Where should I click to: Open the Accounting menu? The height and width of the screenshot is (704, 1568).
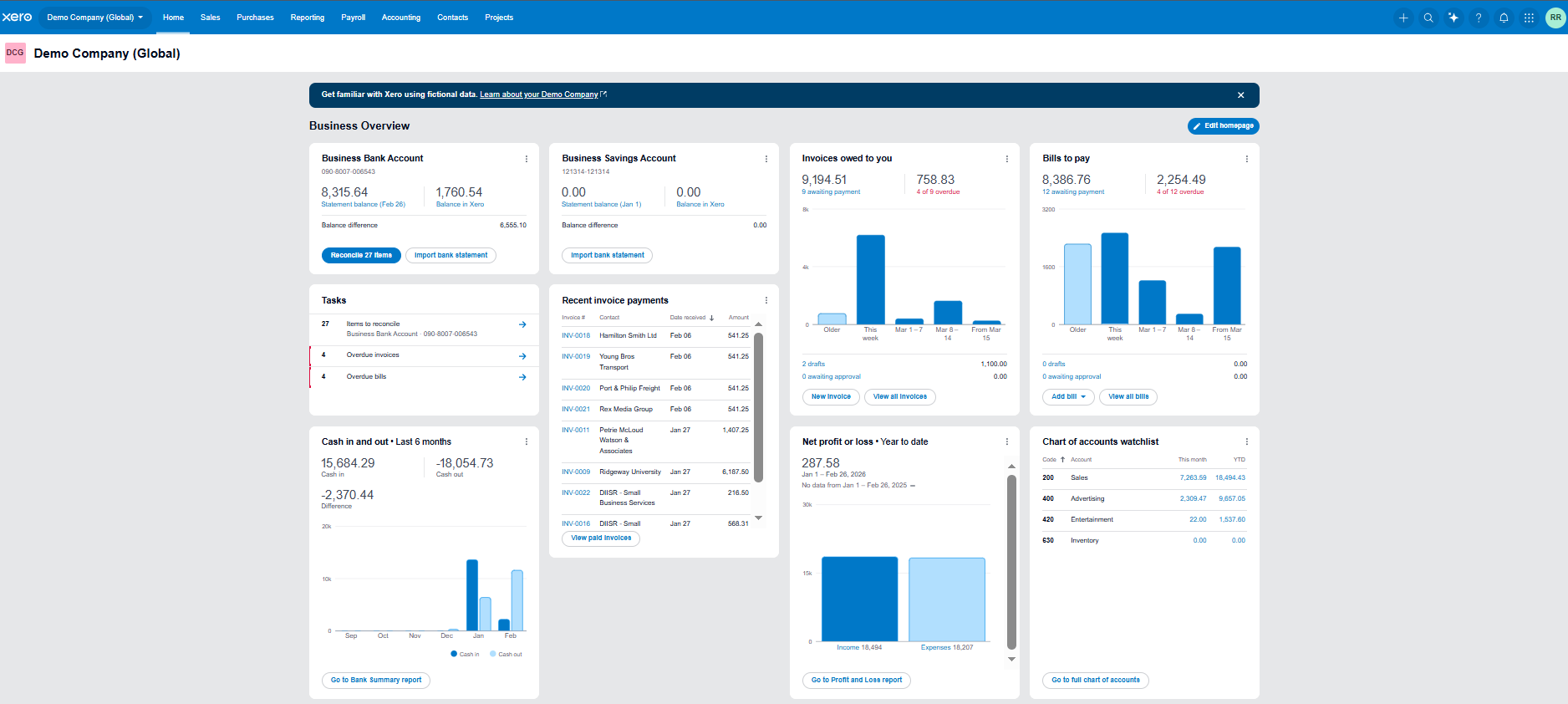pos(401,18)
